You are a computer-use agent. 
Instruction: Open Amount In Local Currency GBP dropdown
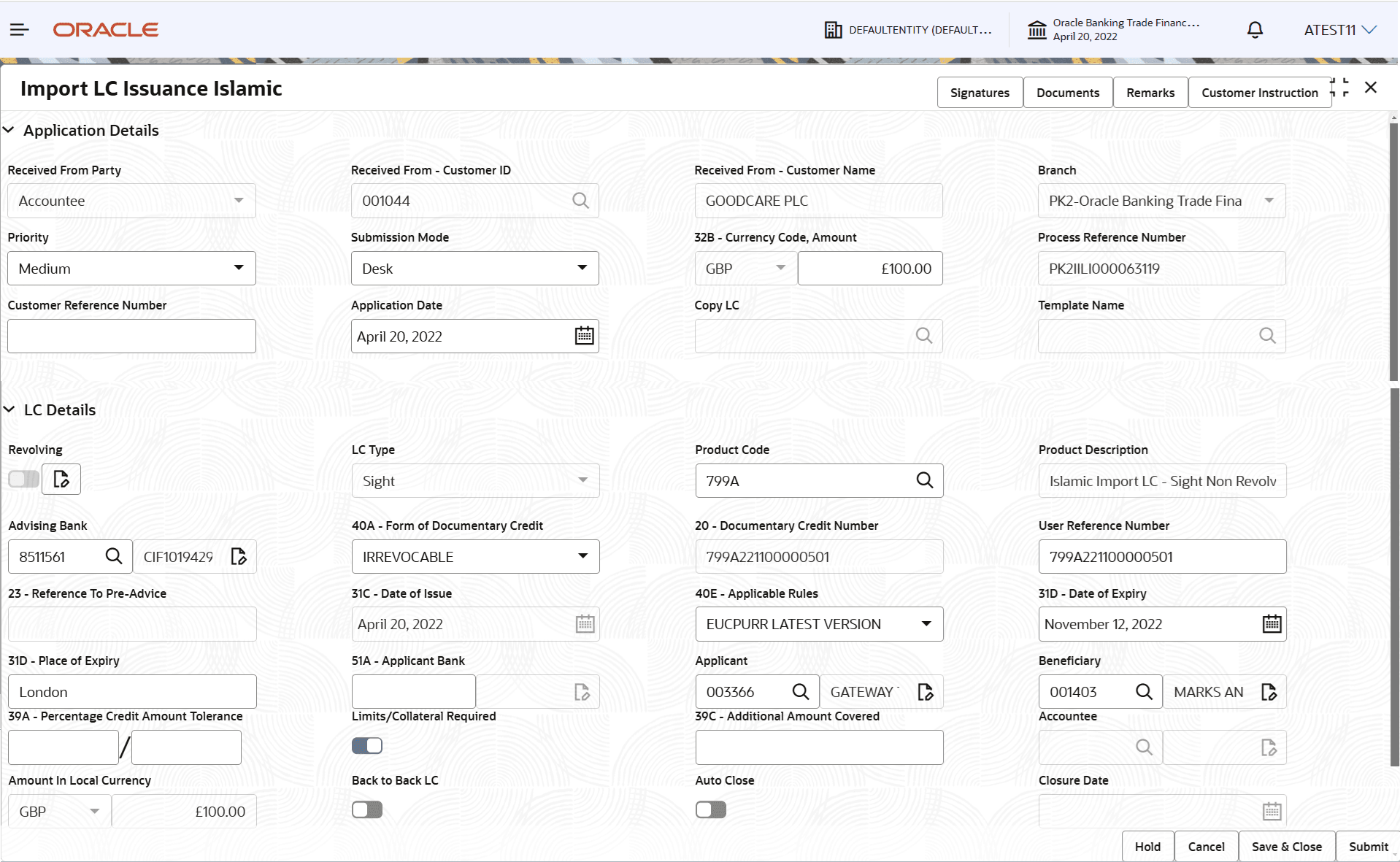pos(60,811)
